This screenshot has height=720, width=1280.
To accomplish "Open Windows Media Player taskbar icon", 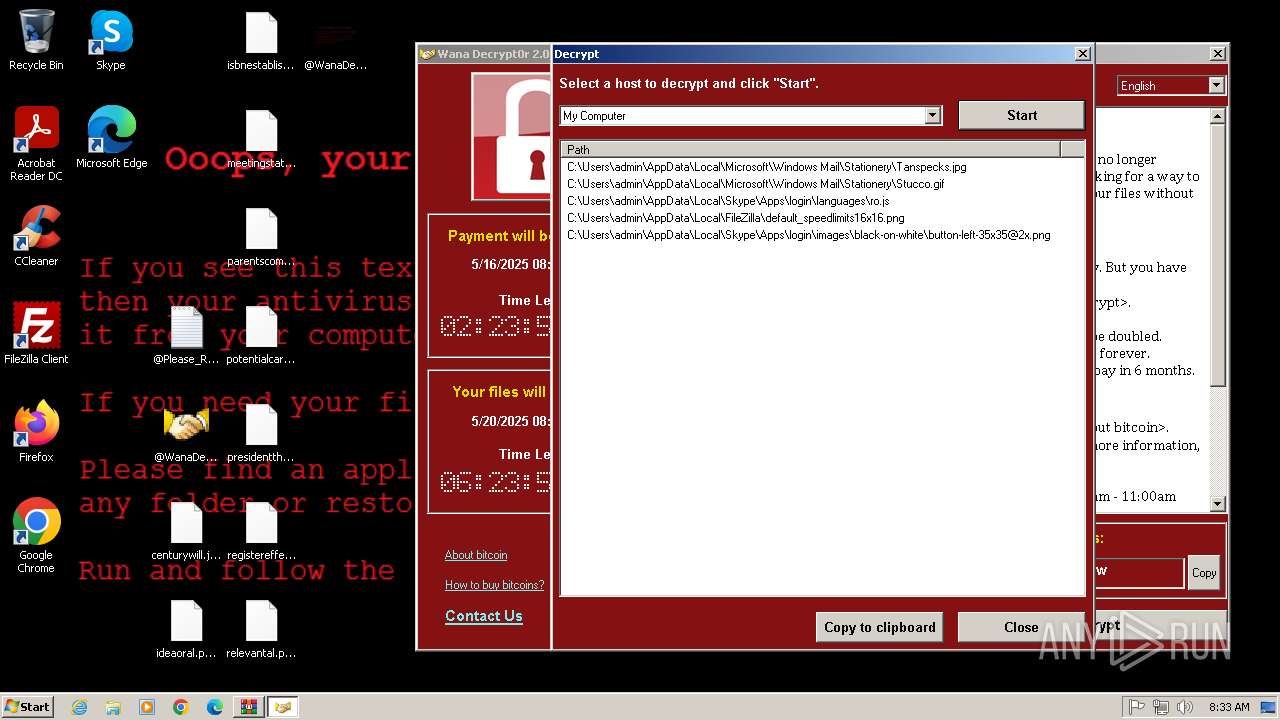I will [147, 707].
